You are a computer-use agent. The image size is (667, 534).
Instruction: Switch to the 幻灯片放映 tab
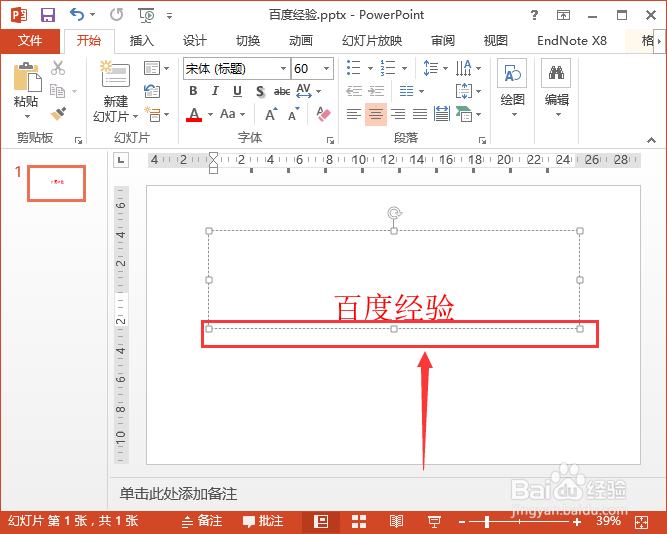click(x=372, y=41)
